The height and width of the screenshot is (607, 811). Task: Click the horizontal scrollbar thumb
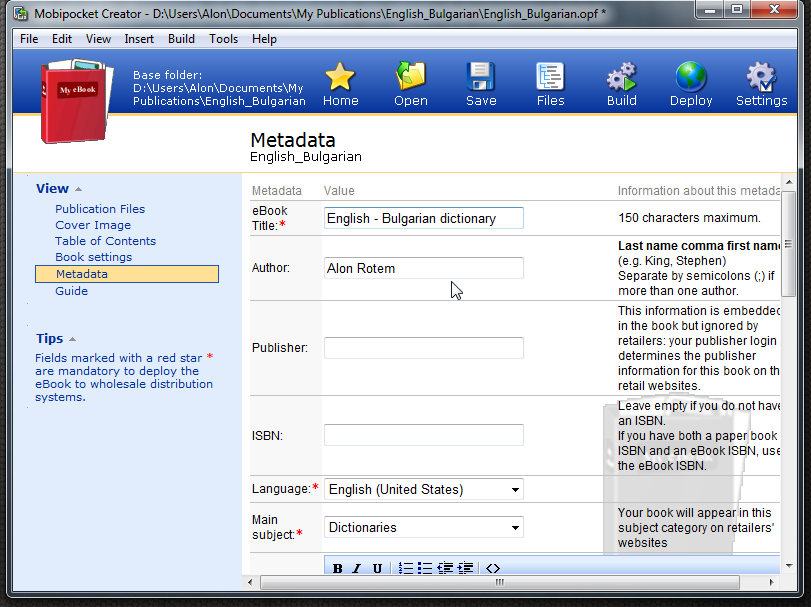pyautogui.click(x=500, y=583)
